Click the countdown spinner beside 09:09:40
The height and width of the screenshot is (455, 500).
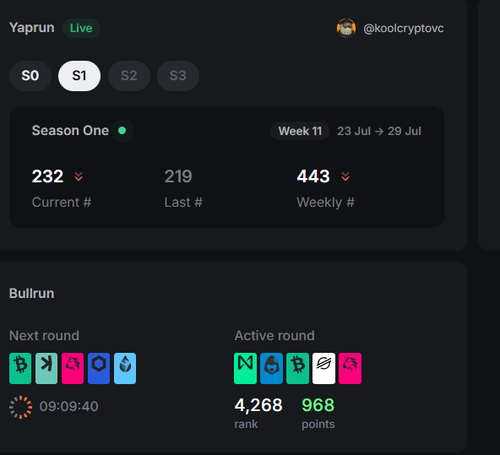tap(21, 407)
